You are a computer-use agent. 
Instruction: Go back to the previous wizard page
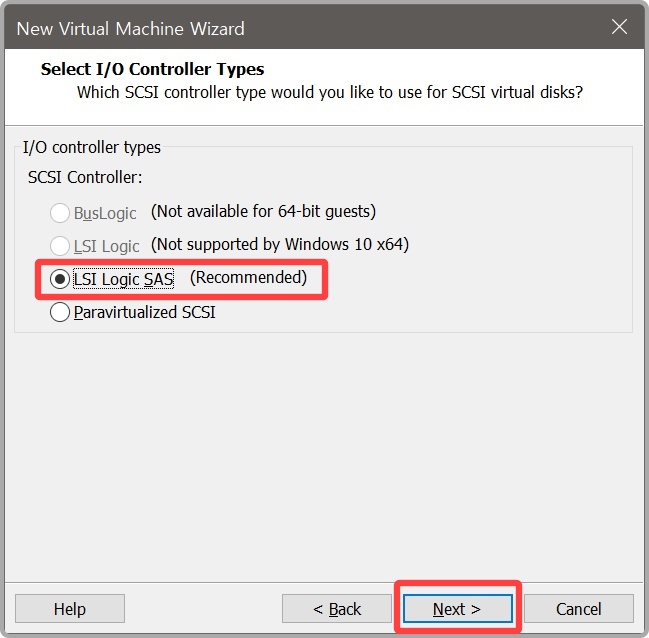(337, 608)
